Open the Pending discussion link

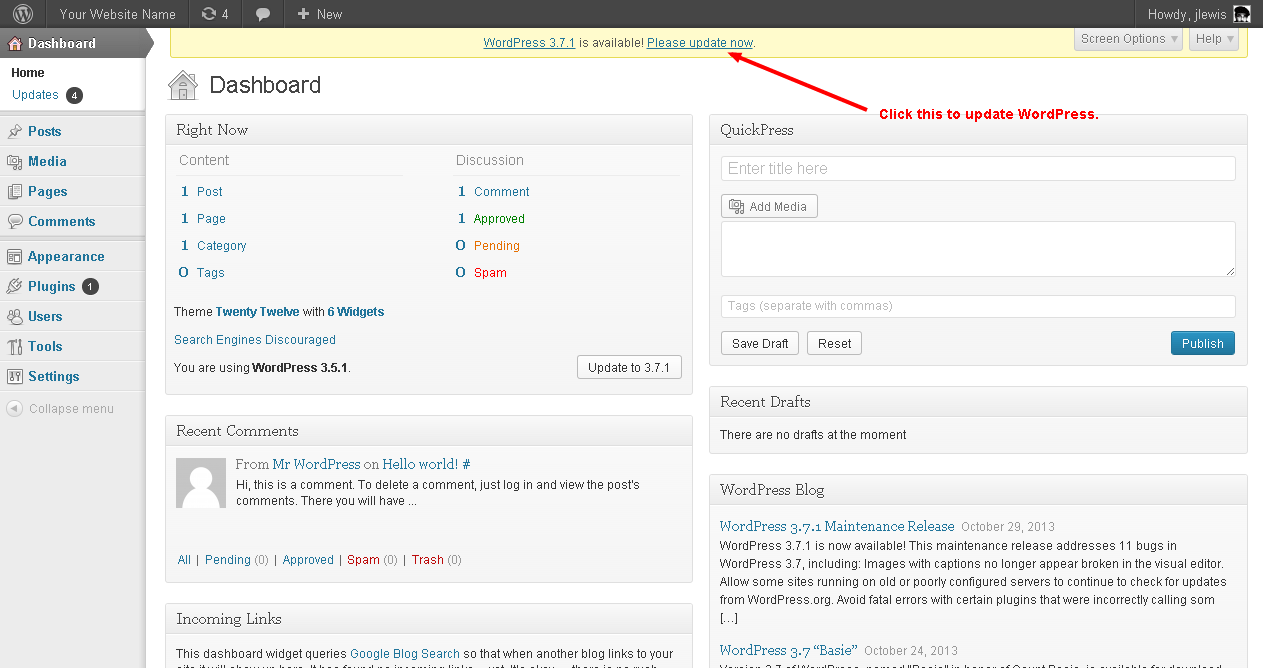(497, 246)
